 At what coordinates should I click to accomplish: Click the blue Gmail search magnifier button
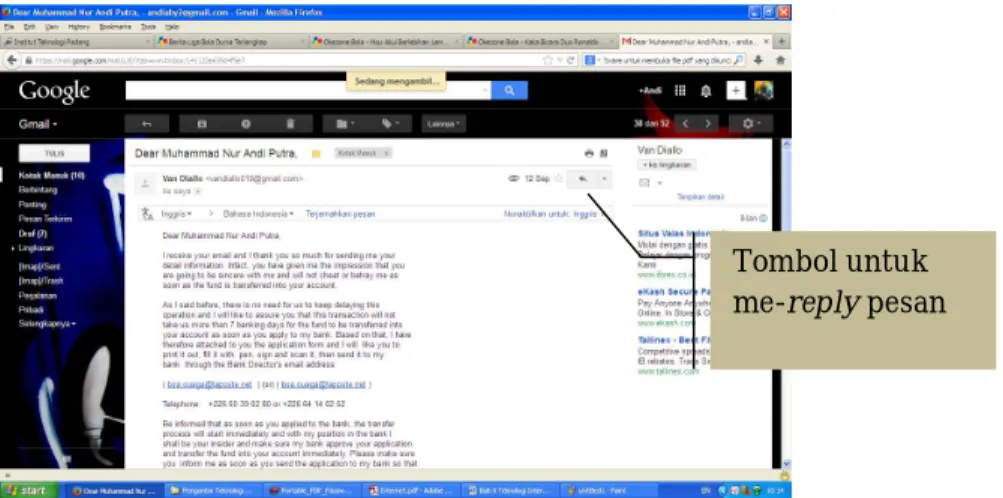(x=509, y=91)
